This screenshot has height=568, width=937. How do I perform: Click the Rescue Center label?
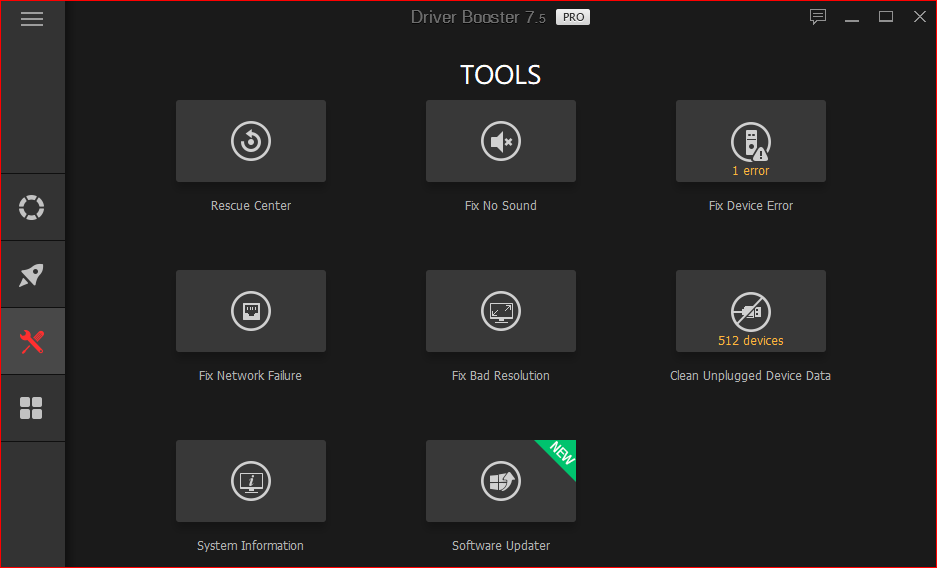point(251,205)
